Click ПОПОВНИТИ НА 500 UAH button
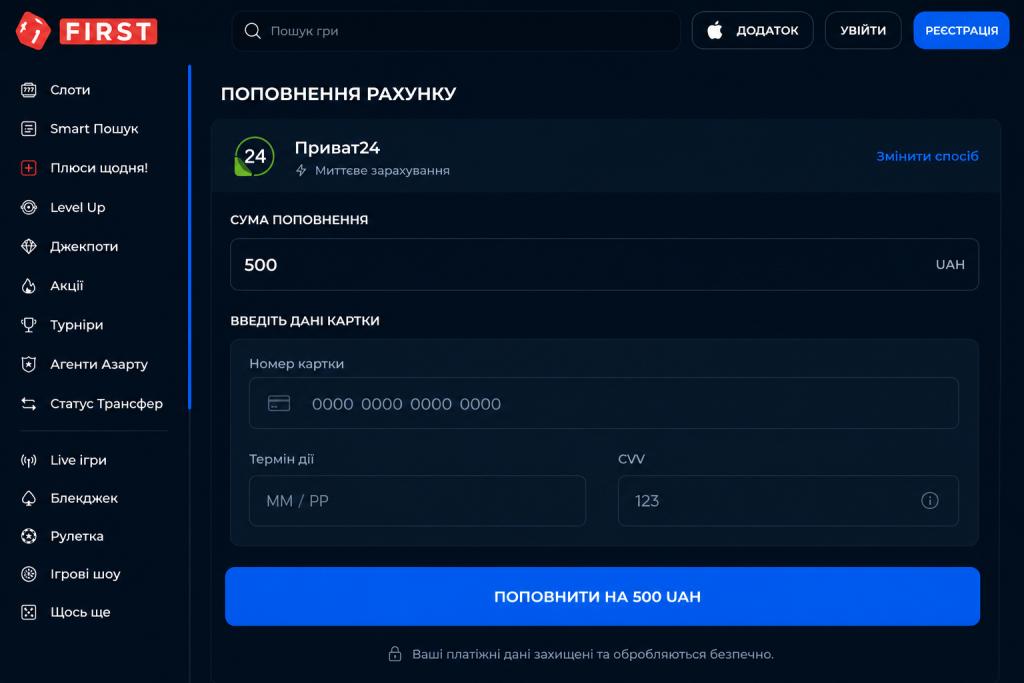Screen dimensions: 1024x683 coord(602,596)
